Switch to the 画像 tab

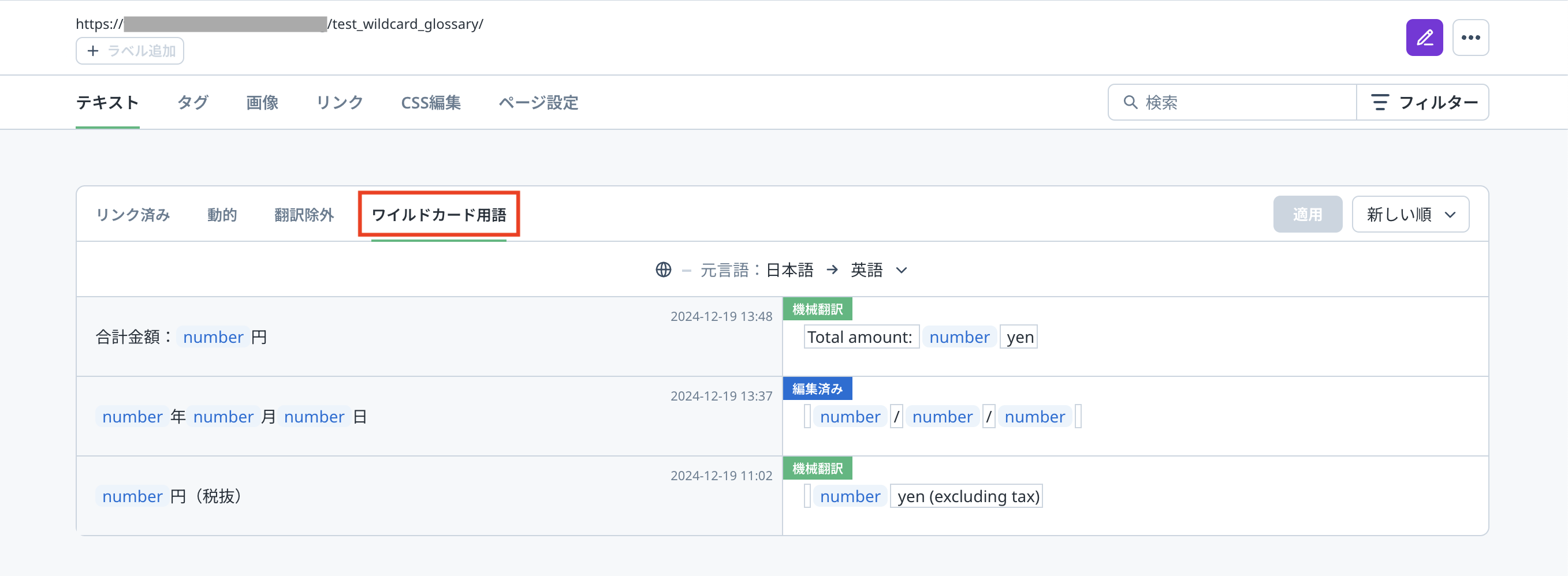tap(262, 102)
